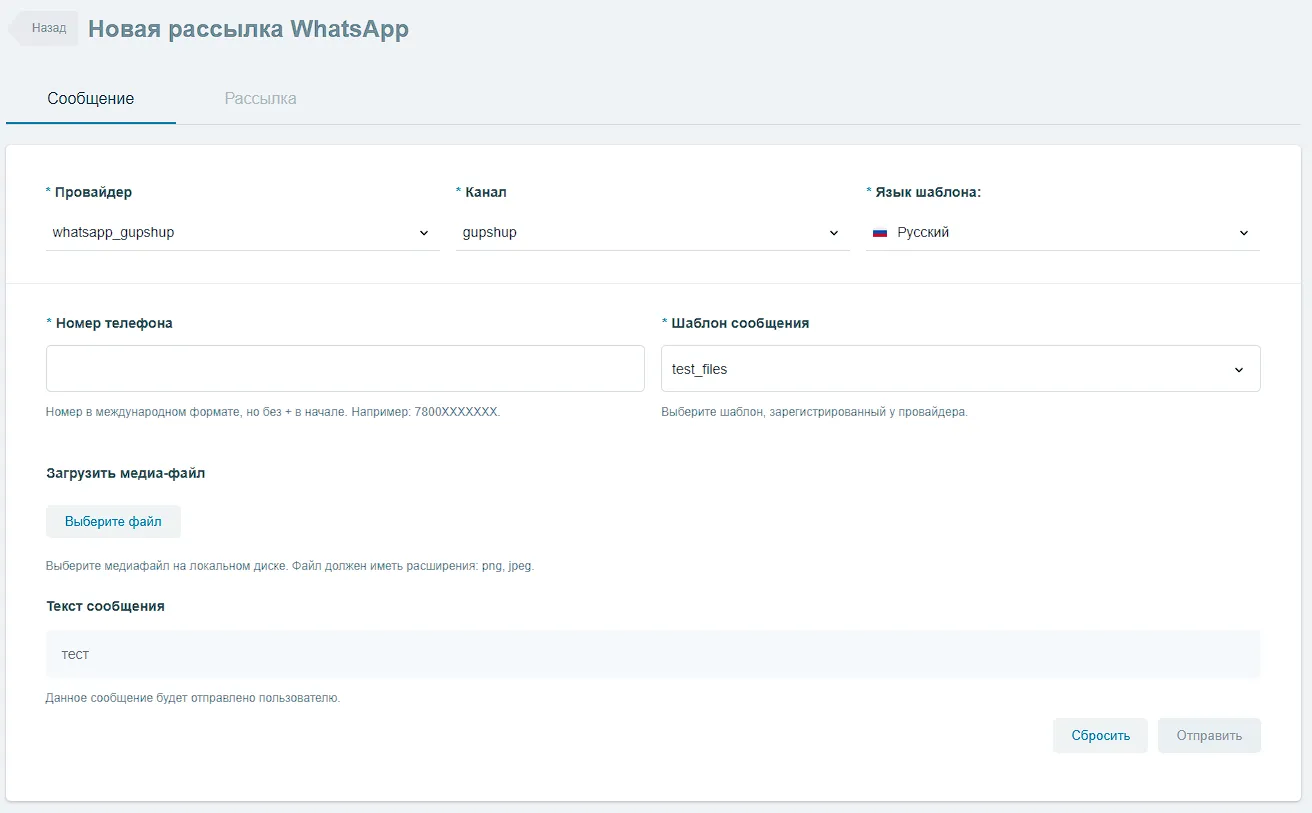The width and height of the screenshot is (1312, 813).
Task: Click the Загрузить медиа-файл section label
Action: pos(125,473)
